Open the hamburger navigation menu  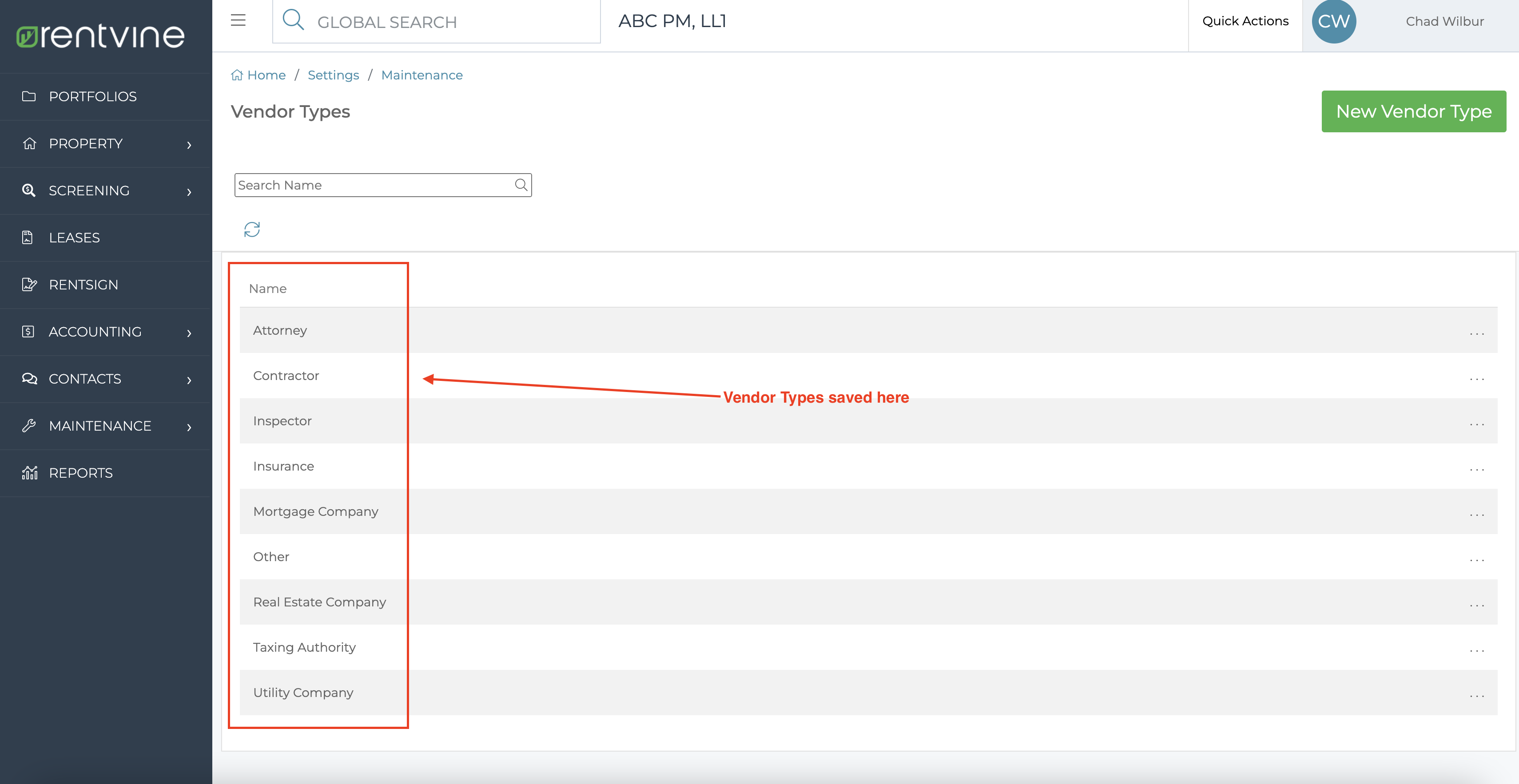(x=238, y=20)
